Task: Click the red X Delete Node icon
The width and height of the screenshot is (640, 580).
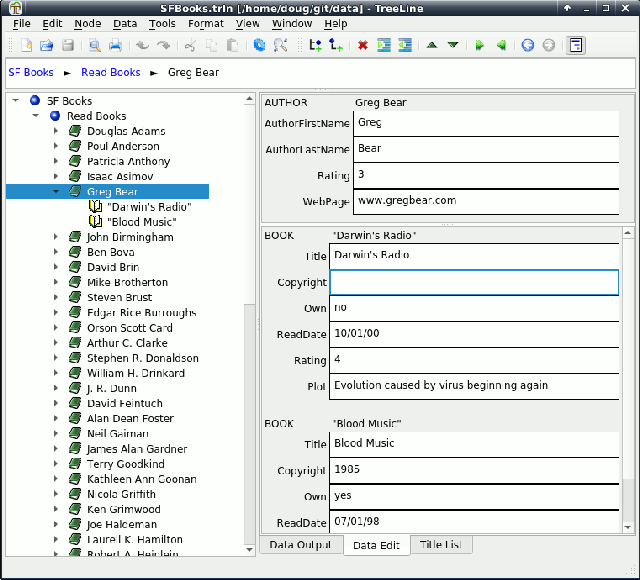Action: point(362,45)
